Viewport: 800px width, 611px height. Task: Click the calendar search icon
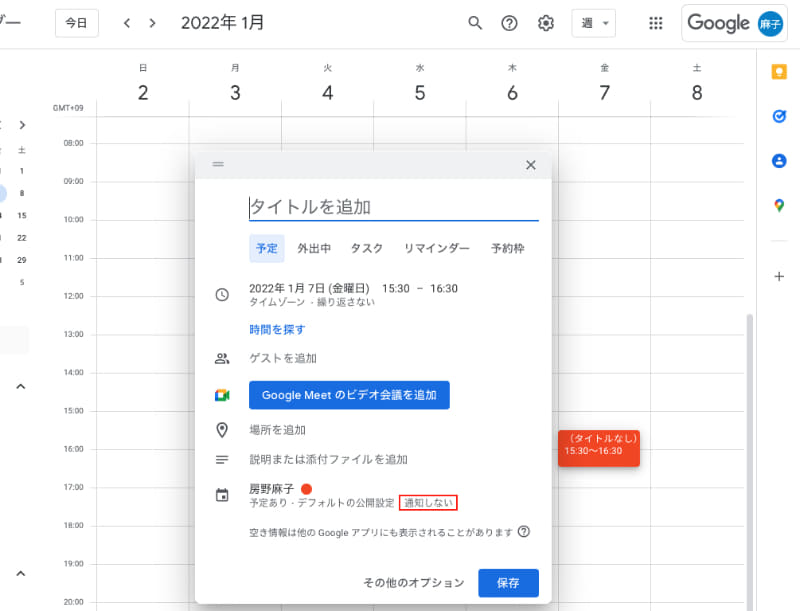click(x=475, y=22)
